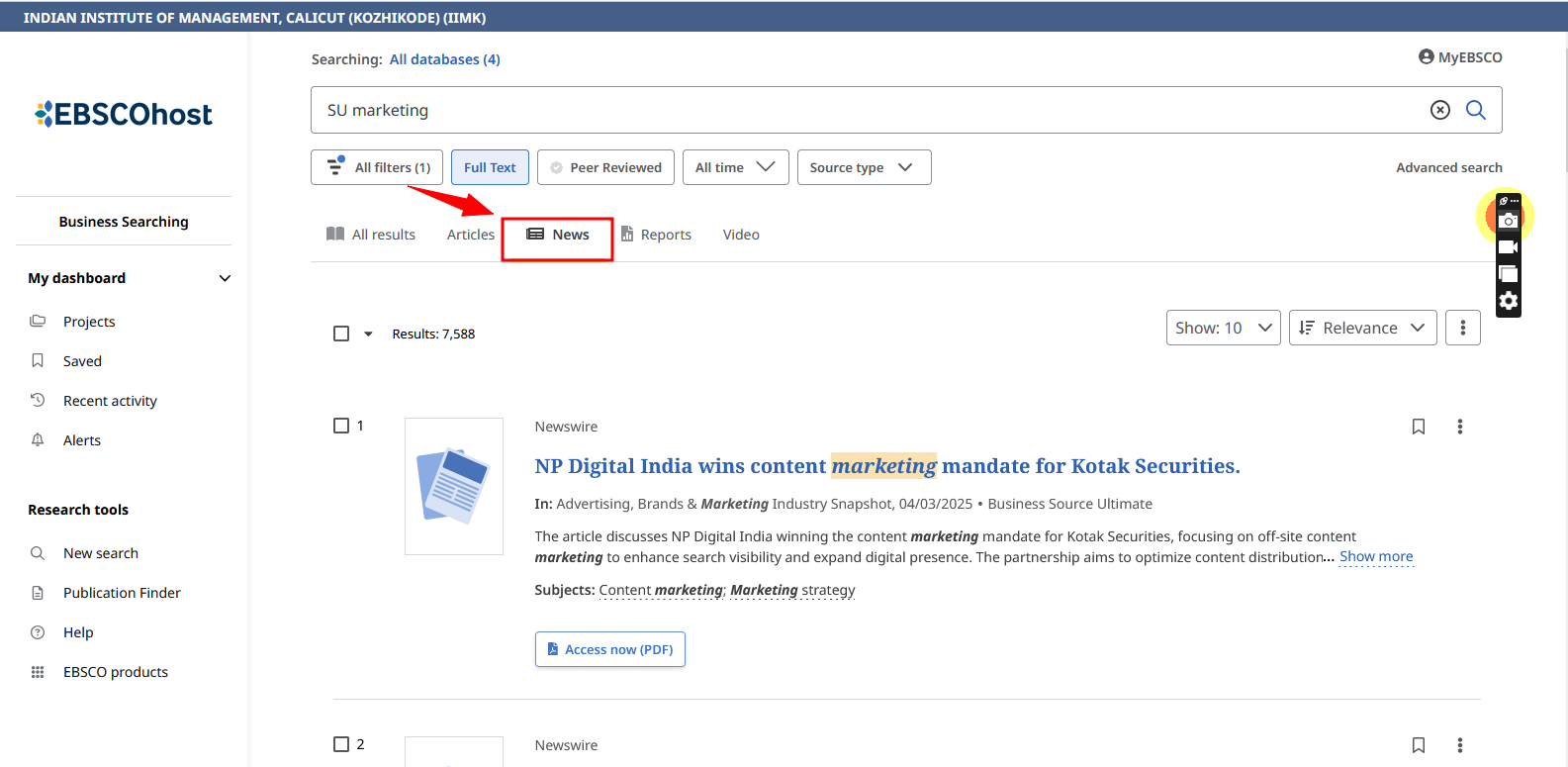This screenshot has height=767, width=1568.
Task: Click the video record icon in floating toolbar
Action: tap(1508, 247)
